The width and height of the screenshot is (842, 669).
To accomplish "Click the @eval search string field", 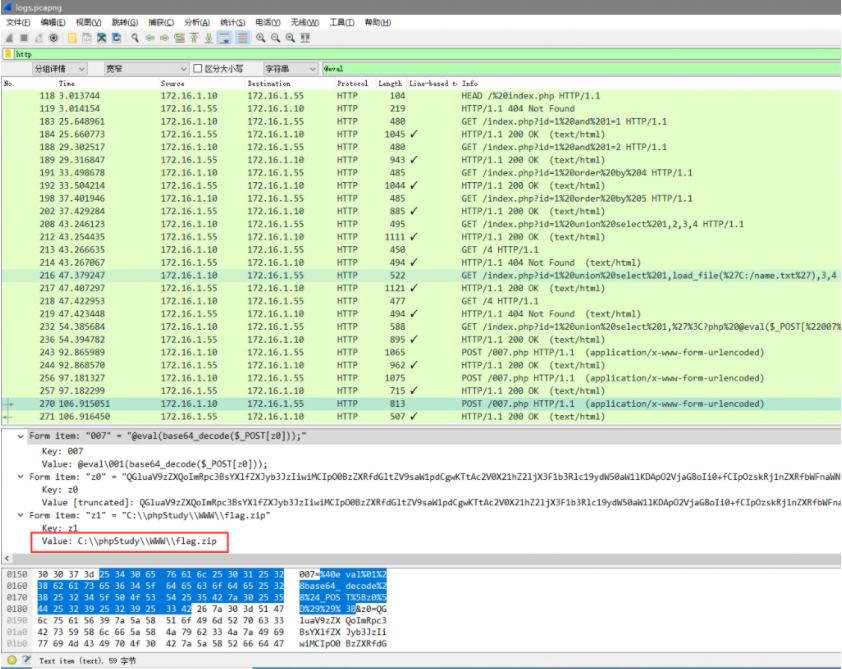I will pos(581,69).
